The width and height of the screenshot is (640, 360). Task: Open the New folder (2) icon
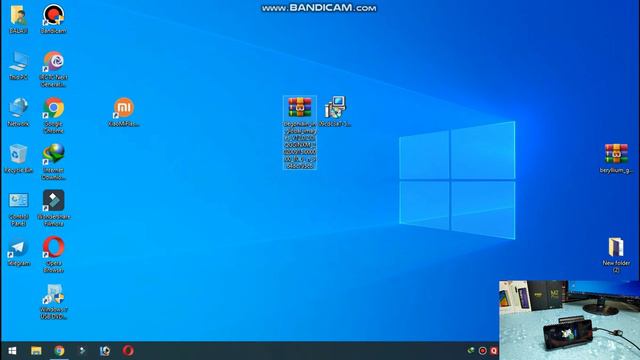pyautogui.click(x=616, y=255)
